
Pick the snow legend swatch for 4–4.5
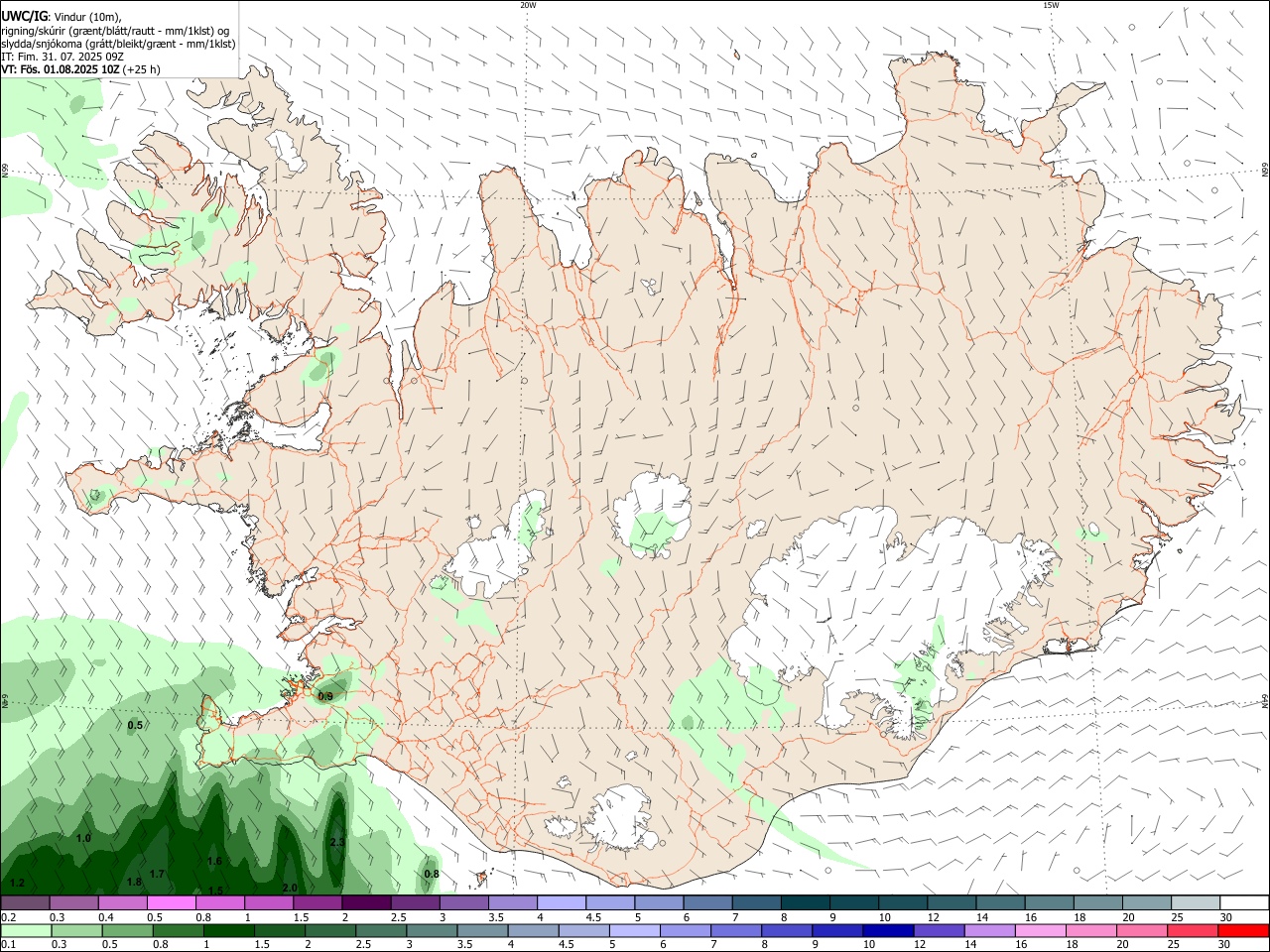[x=561, y=903]
